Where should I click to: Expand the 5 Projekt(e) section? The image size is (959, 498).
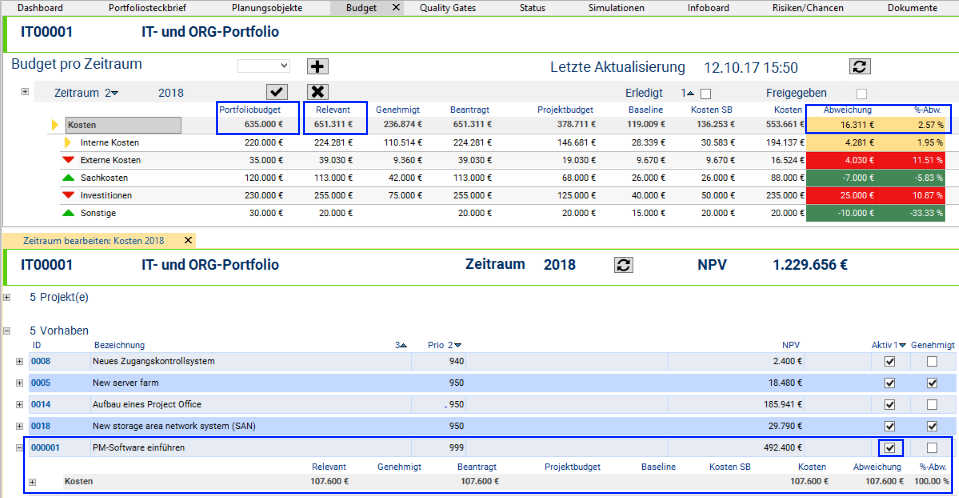pyautogui.click(x=7, y=297)
